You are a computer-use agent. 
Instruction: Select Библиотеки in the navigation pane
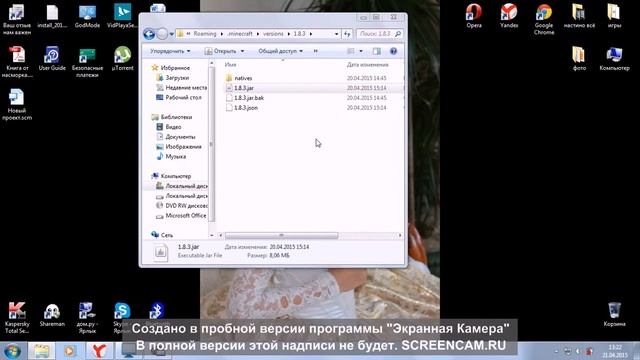pyautogui.click(x=176, y=117)
